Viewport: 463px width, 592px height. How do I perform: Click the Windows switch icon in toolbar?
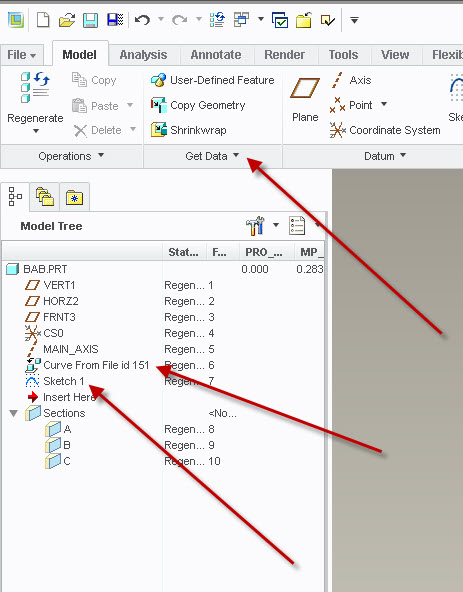241,20
